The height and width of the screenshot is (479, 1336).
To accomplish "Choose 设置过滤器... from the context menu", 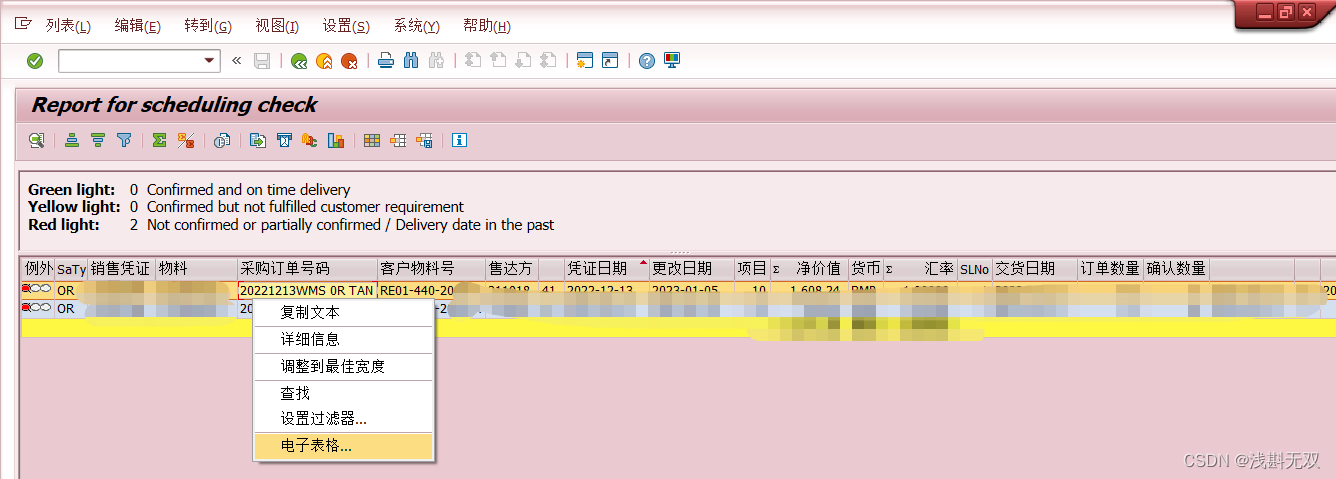I will coord(343,419).
